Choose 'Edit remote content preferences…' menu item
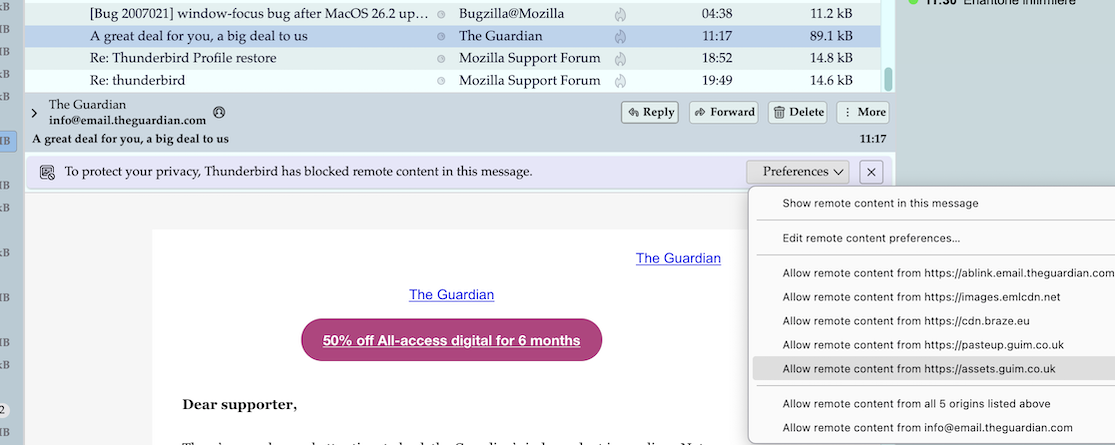Screen dimensions: 1115x445 point(871,238)
